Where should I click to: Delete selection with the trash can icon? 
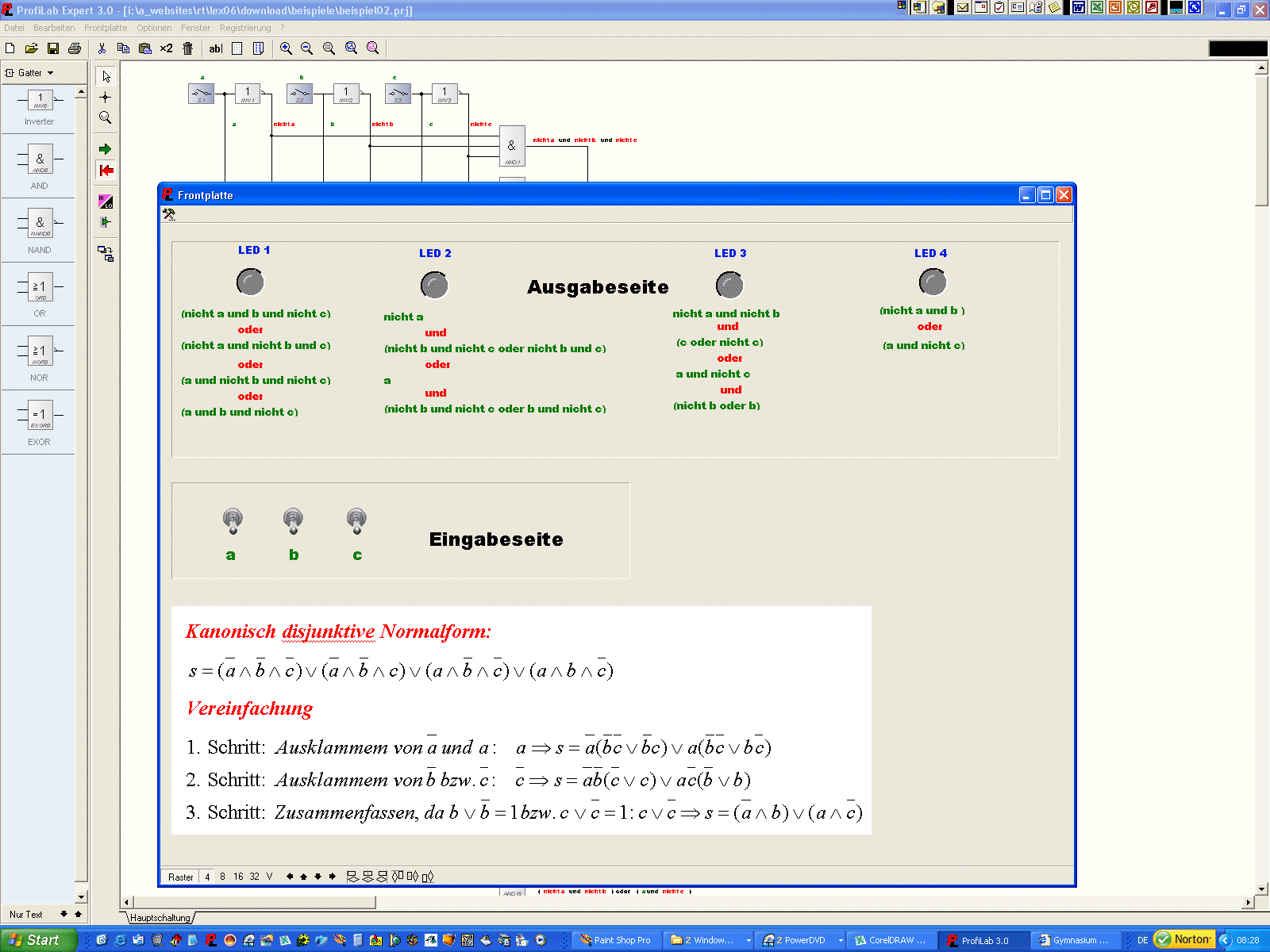[188, 48]
